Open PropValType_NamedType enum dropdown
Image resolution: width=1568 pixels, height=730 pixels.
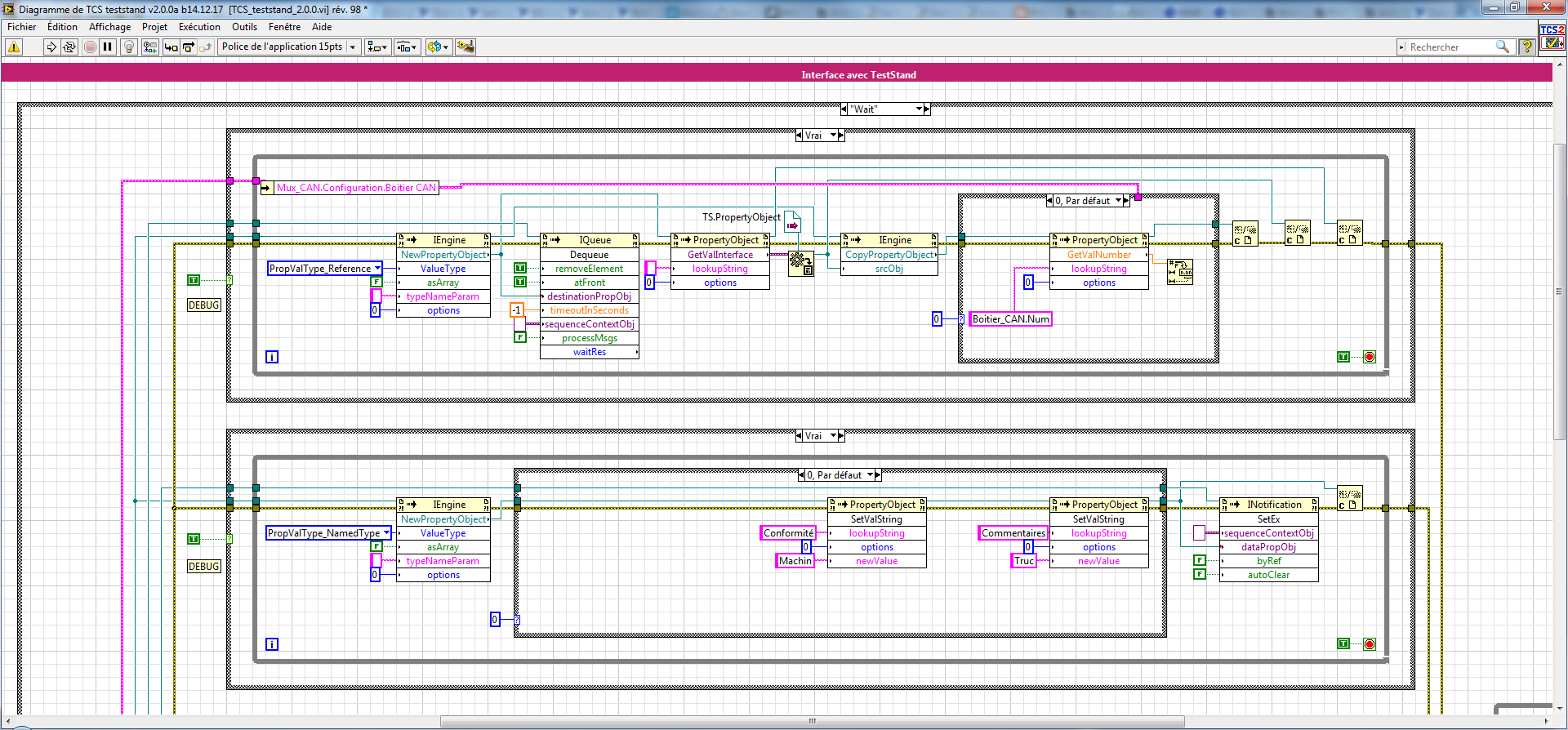[386, 533]
